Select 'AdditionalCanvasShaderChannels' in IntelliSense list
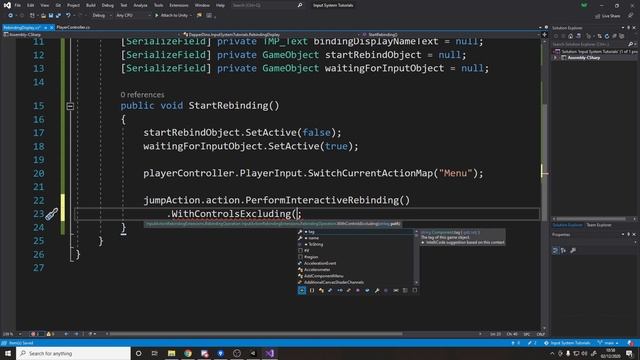Screen dimensions: 640x360 355,282
